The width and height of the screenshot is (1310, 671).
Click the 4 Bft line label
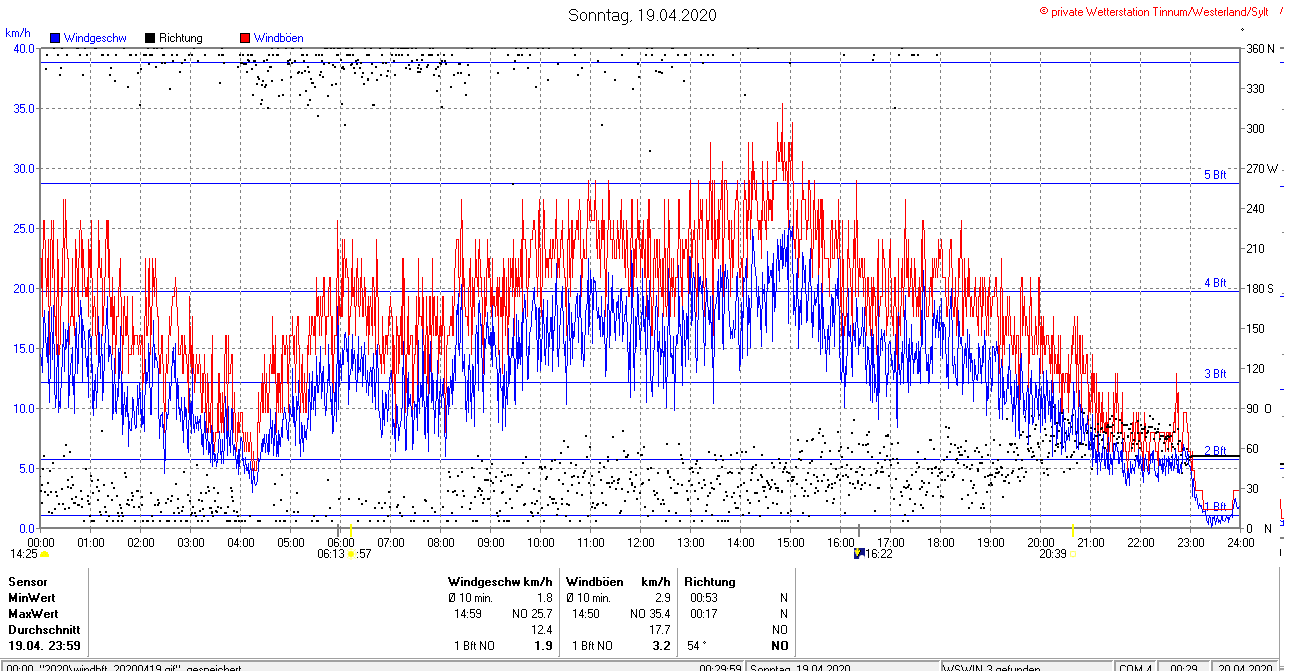(1215, 283)
